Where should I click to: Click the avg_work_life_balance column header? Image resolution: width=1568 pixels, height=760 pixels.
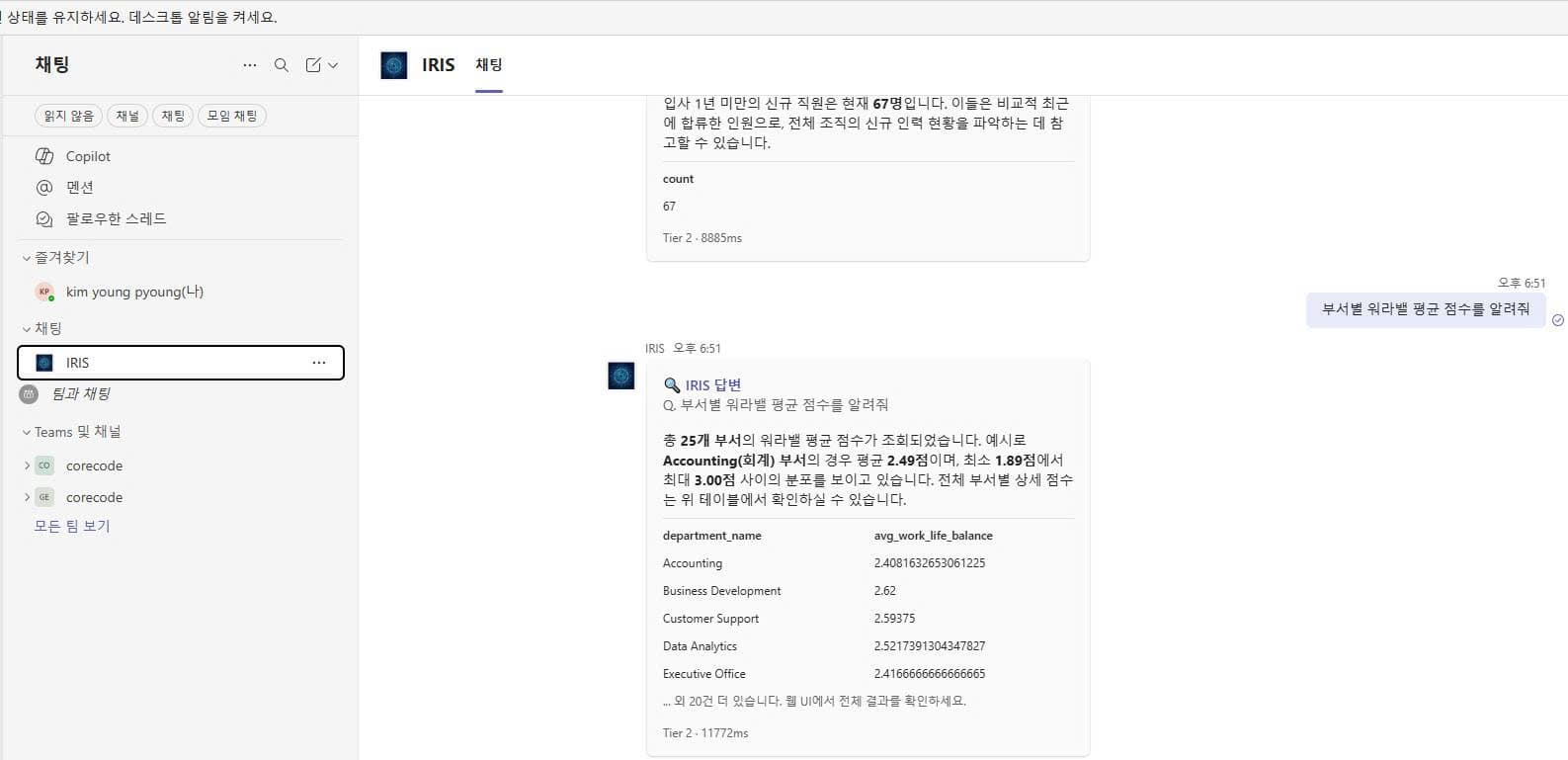pyautogui.click(x=934, y=536)
